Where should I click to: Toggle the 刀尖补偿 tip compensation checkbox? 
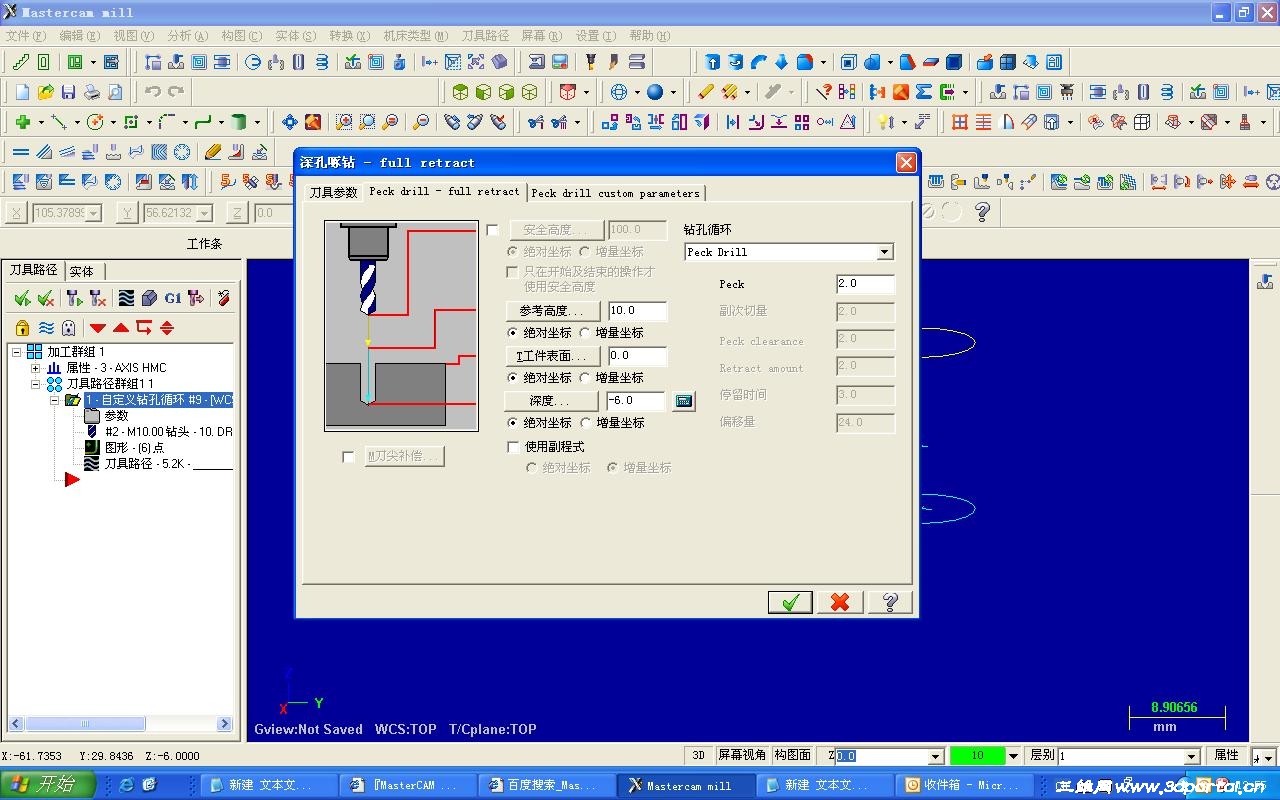[x=348, y=456]
